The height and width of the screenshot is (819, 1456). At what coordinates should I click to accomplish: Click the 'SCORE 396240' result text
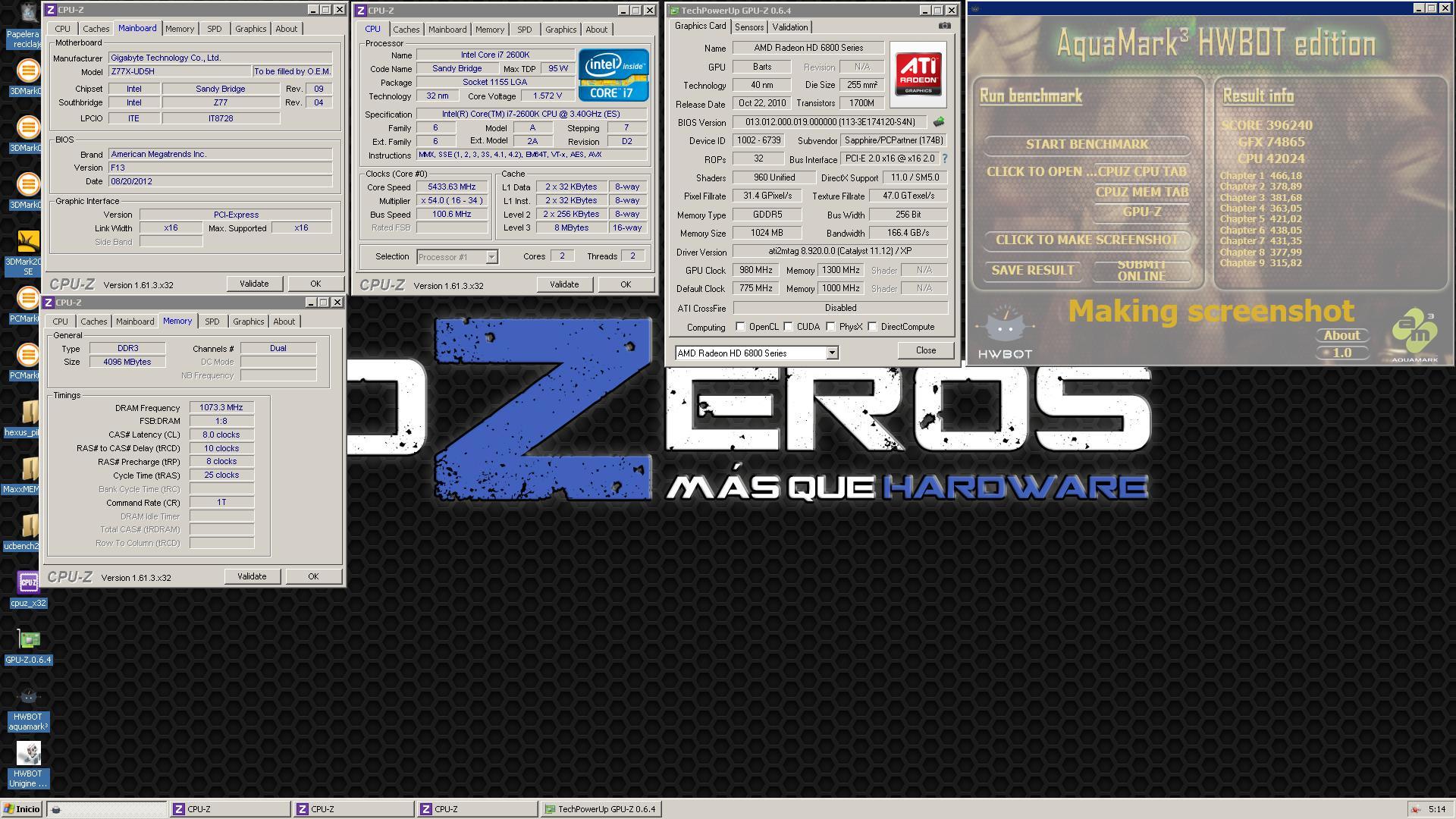pos(1266,125)
